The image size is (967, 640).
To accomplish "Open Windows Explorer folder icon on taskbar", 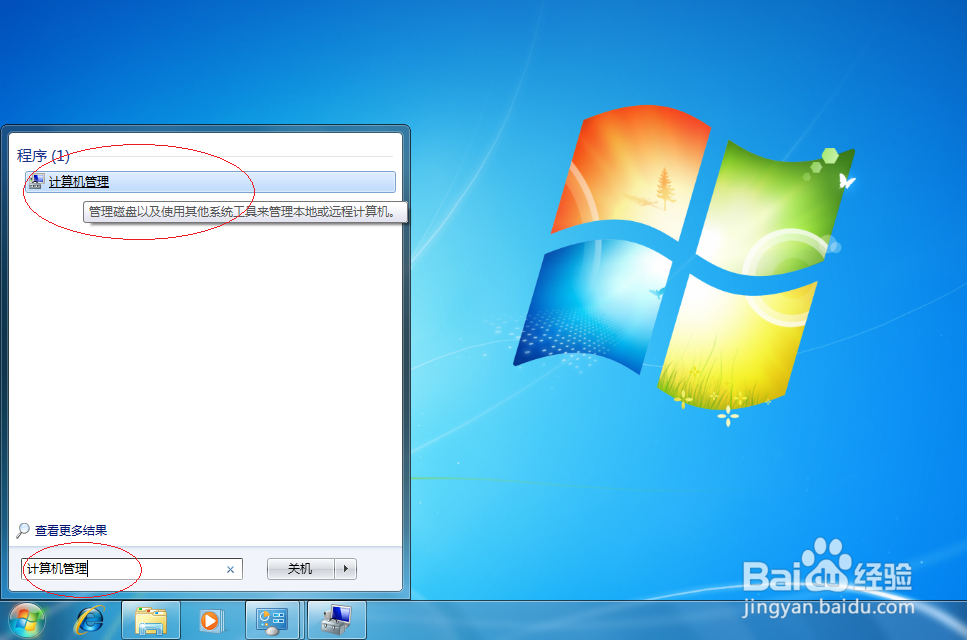I will (151, 620).
